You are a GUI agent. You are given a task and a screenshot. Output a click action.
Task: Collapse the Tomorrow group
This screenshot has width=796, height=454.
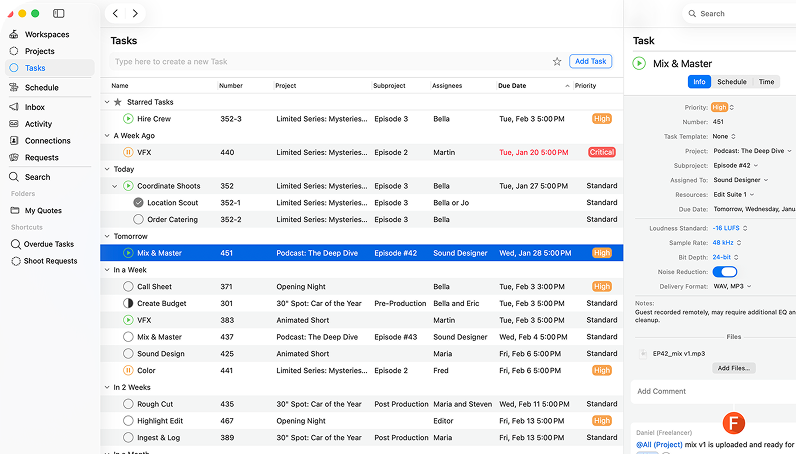click(107, 236)
